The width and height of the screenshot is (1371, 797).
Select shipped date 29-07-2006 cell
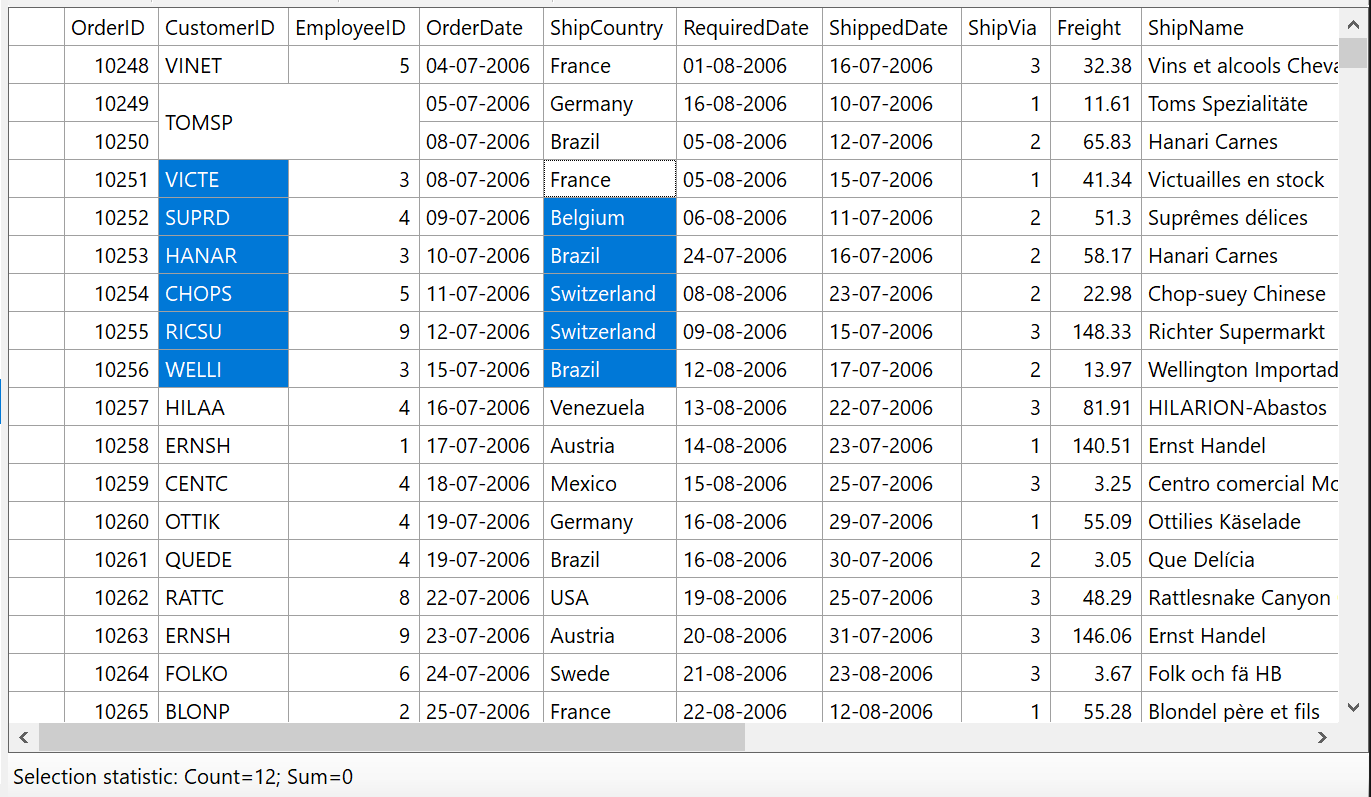point(892,522)
